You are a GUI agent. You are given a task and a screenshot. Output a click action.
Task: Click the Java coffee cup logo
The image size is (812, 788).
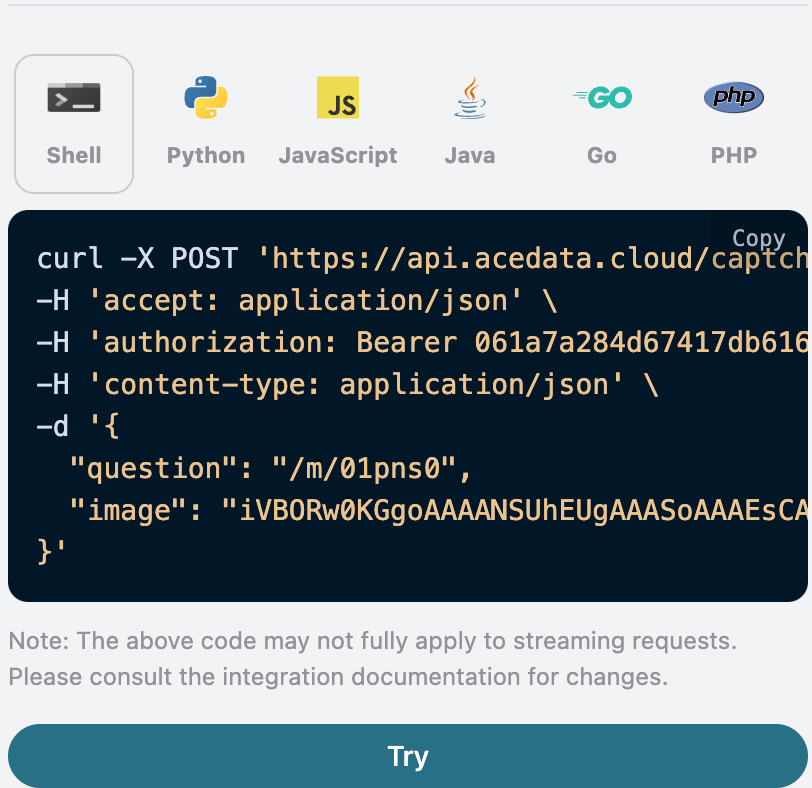click(x=469, y=97)
